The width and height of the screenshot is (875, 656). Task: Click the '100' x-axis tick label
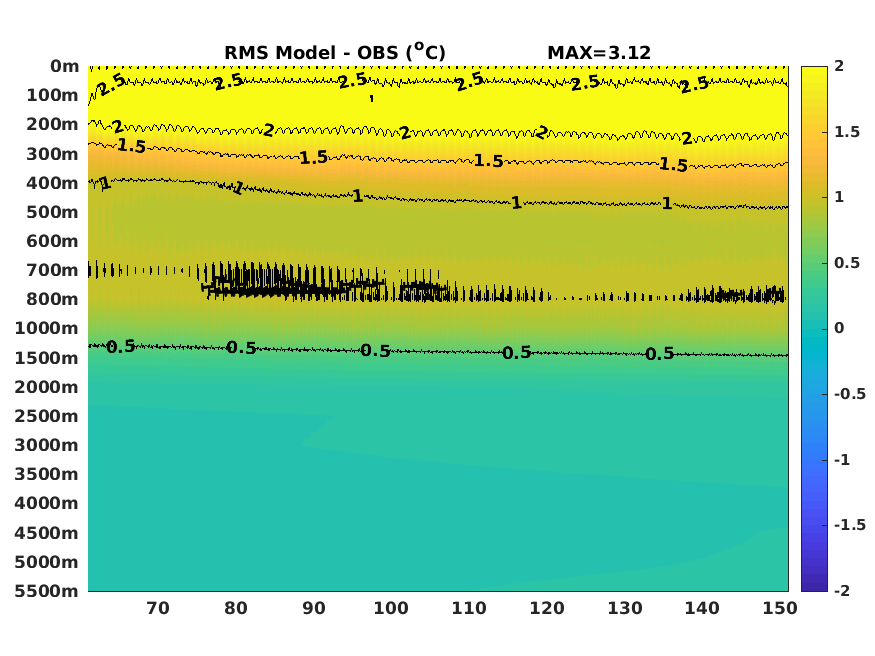coord(391,608)
